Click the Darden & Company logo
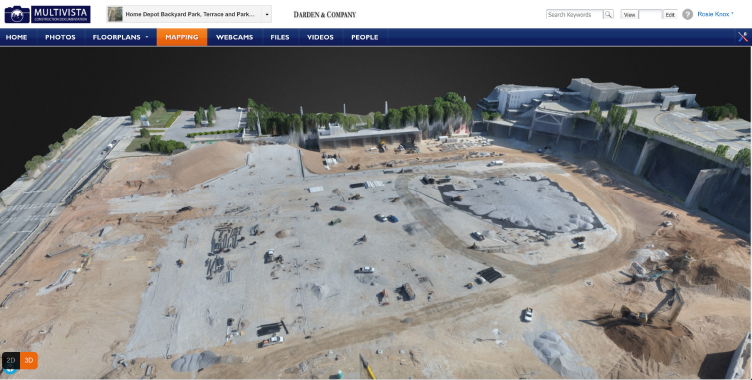The width and height of the screenshot is (752, 380). [x=325, y=14]
